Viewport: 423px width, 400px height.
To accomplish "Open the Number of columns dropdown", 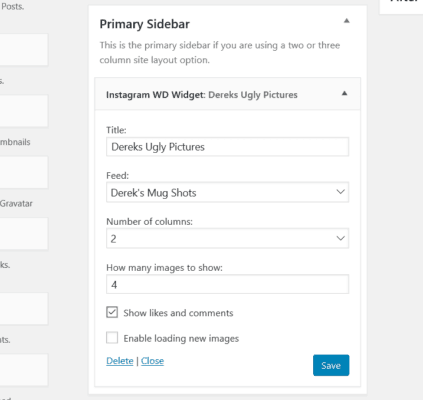I will pos(227,238).
